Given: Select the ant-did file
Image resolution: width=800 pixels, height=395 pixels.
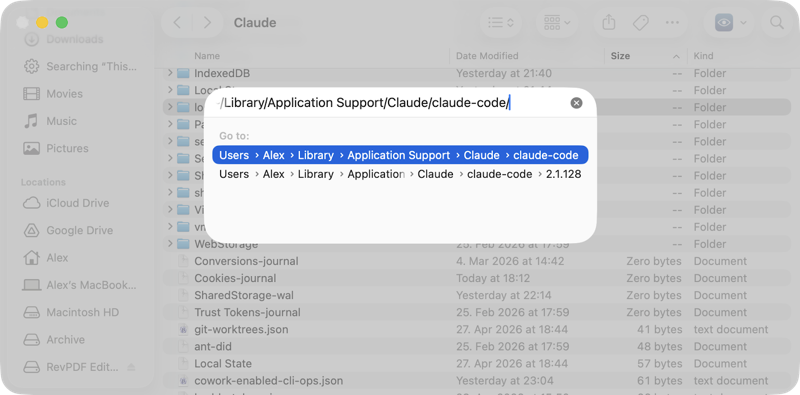Looking at the screenshot, I should click(x=476, y=347).
